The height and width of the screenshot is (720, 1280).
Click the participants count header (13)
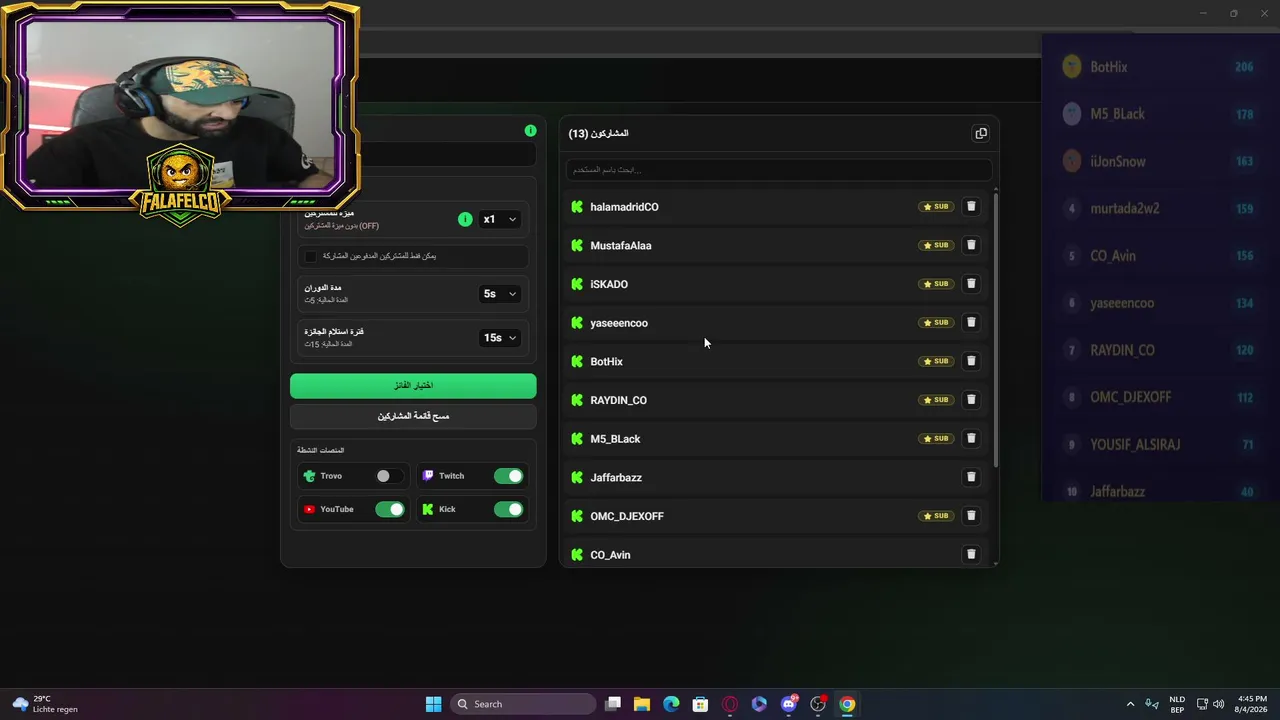point(598,133)
